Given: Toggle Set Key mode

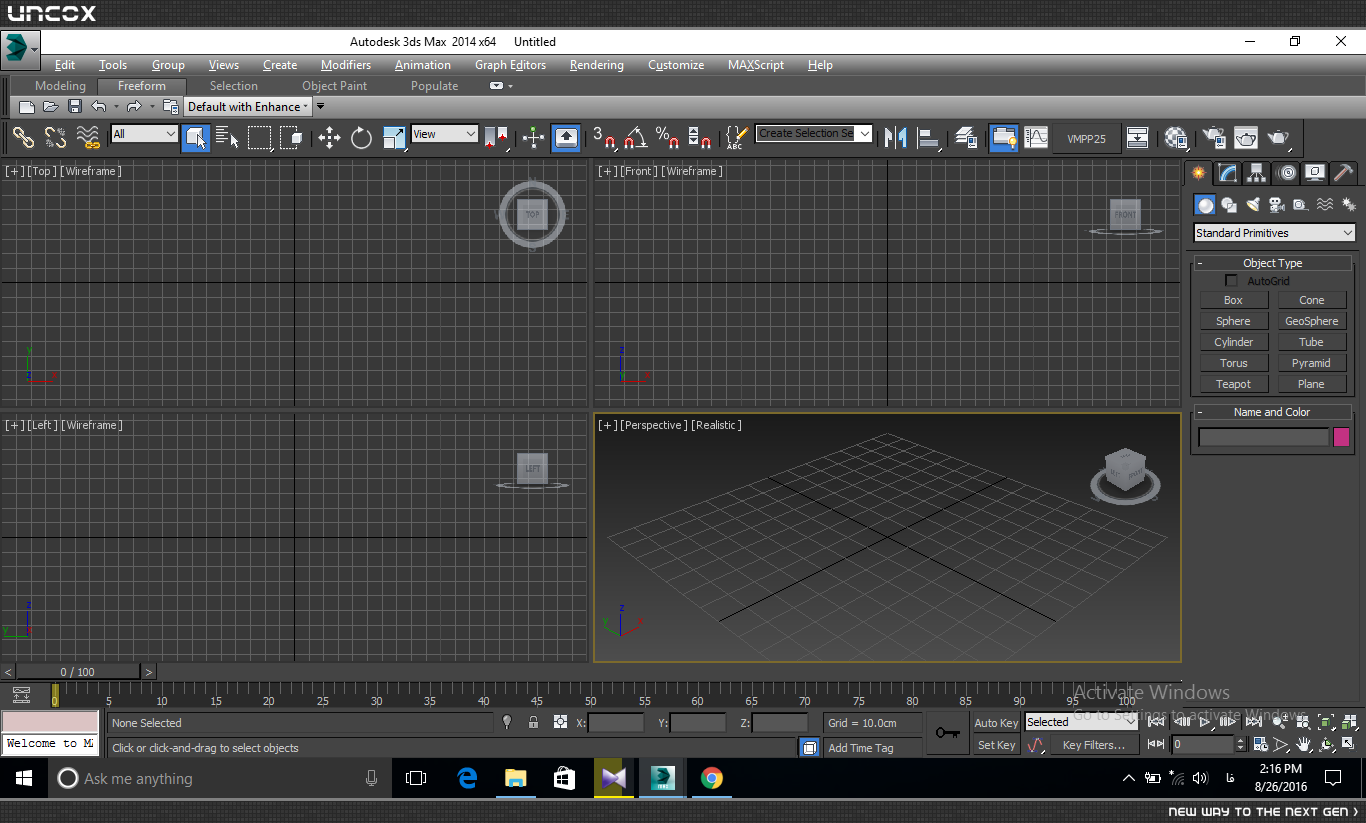Looking at the screenshot, I should point(996,745).
